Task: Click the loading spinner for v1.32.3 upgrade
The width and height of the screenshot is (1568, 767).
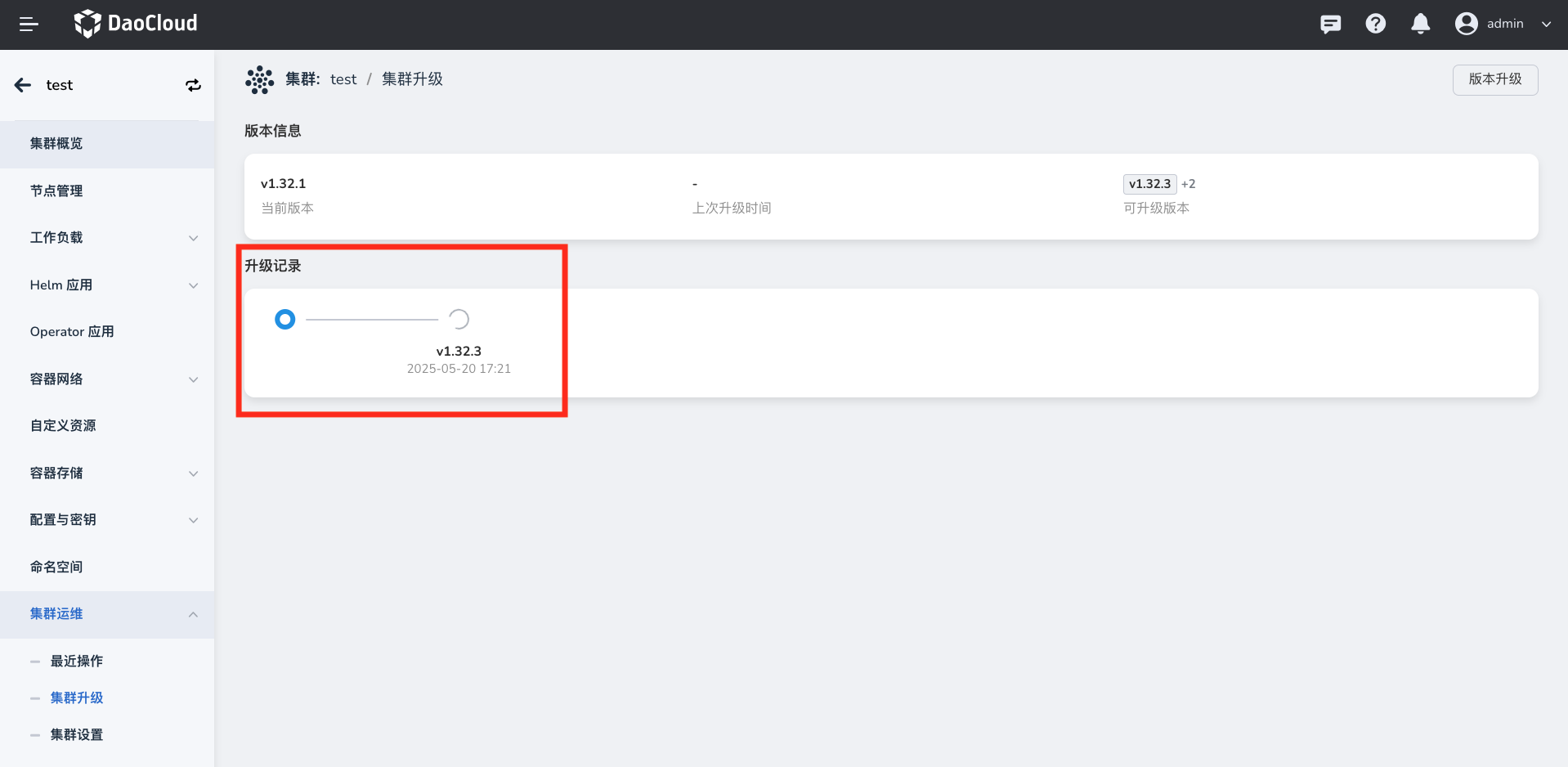Action: [459, 319]
